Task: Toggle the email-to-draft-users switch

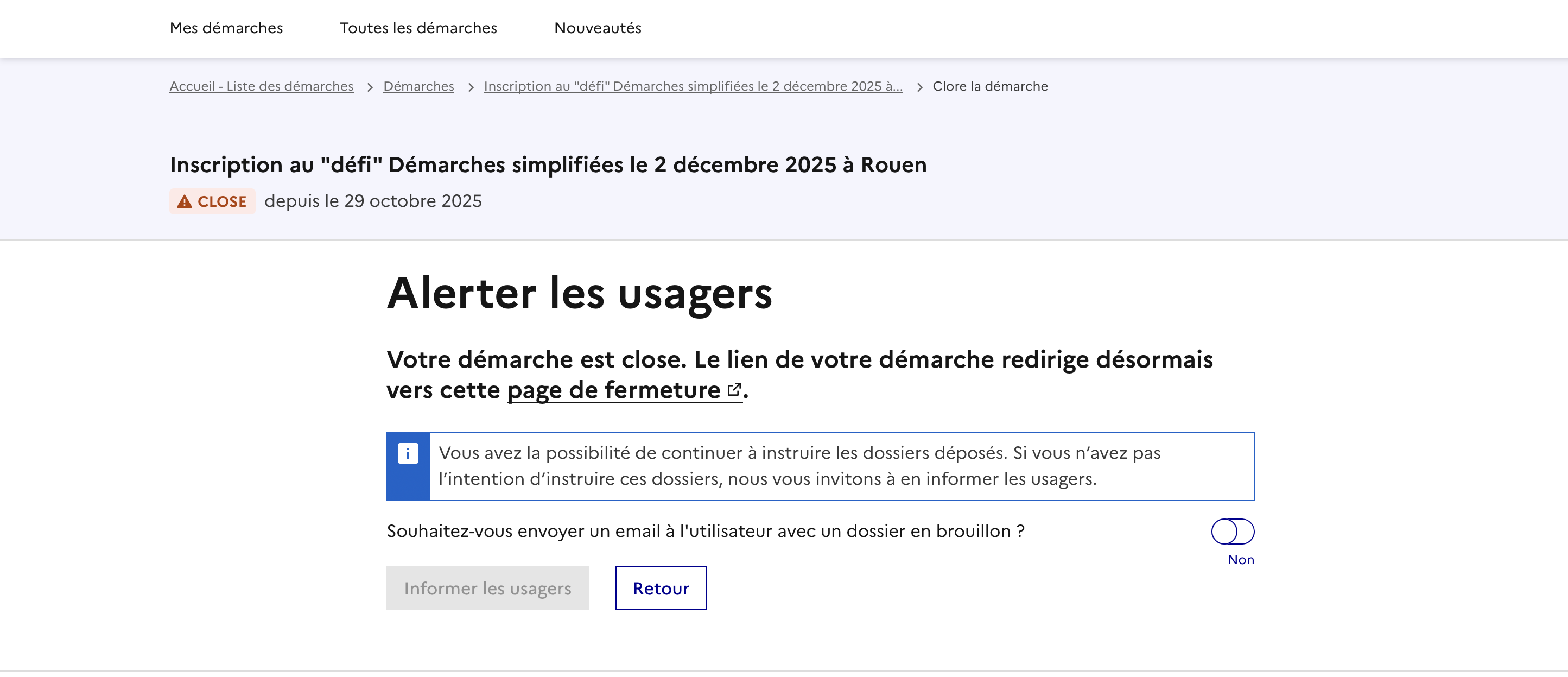Action: pyautogui.click(x=1232, y=531)
